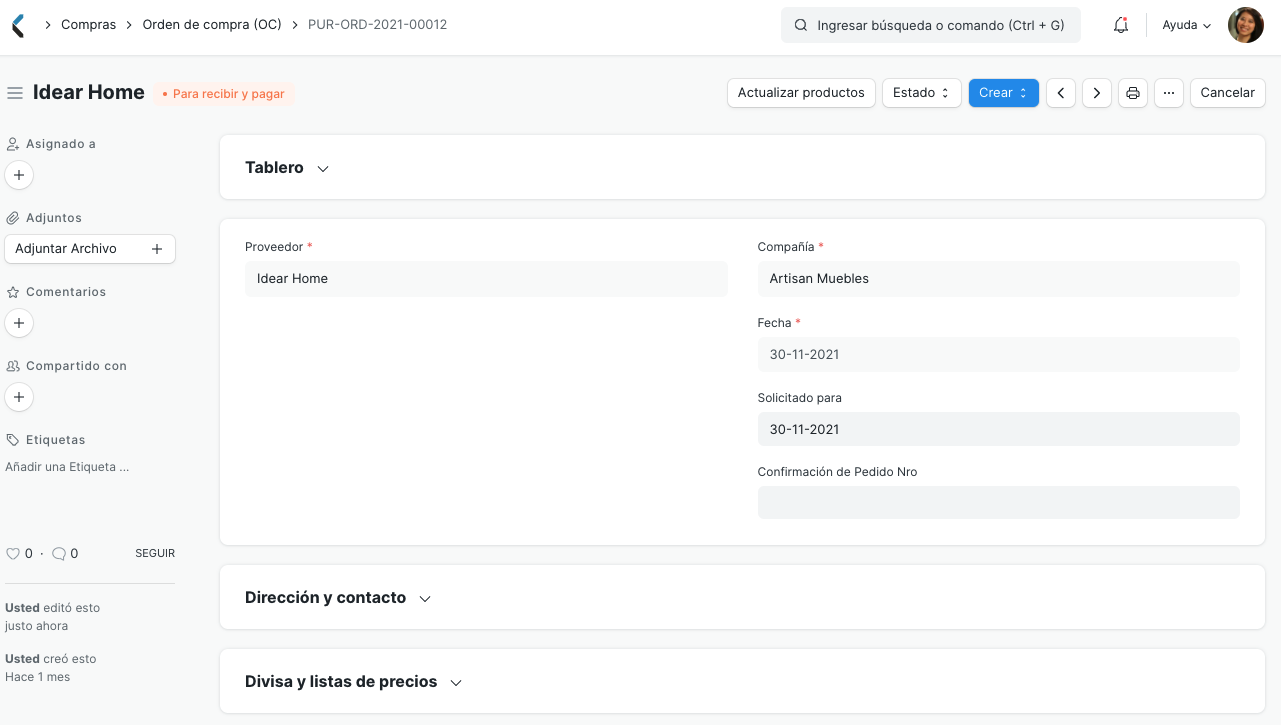
Task: Click the Comentarios label
Action: (x=66, y=292)
